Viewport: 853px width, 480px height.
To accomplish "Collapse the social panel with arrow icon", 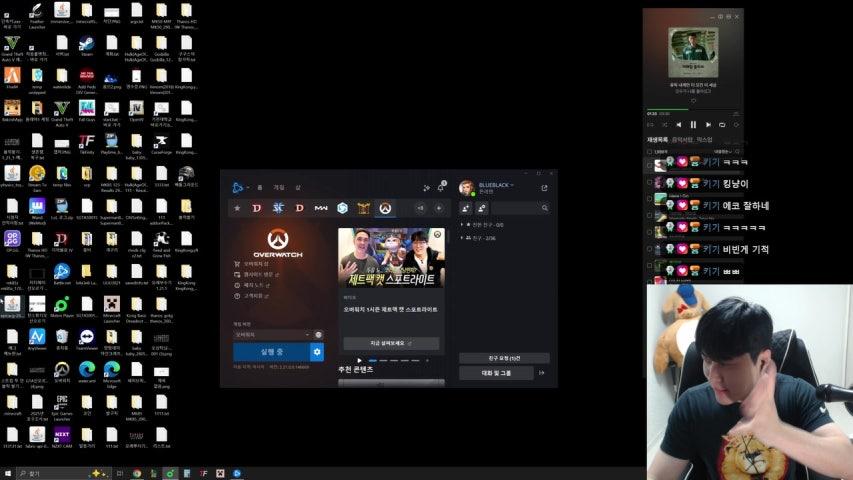I will coord(542,373).
